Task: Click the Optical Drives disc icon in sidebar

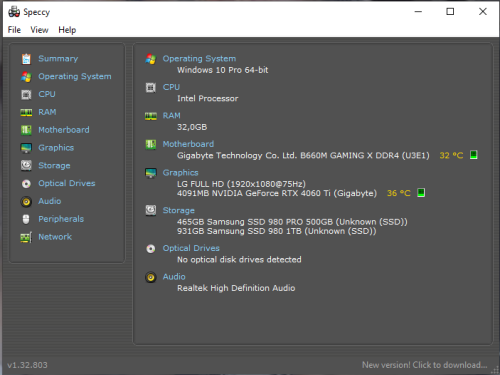Action: click(26, 184)
